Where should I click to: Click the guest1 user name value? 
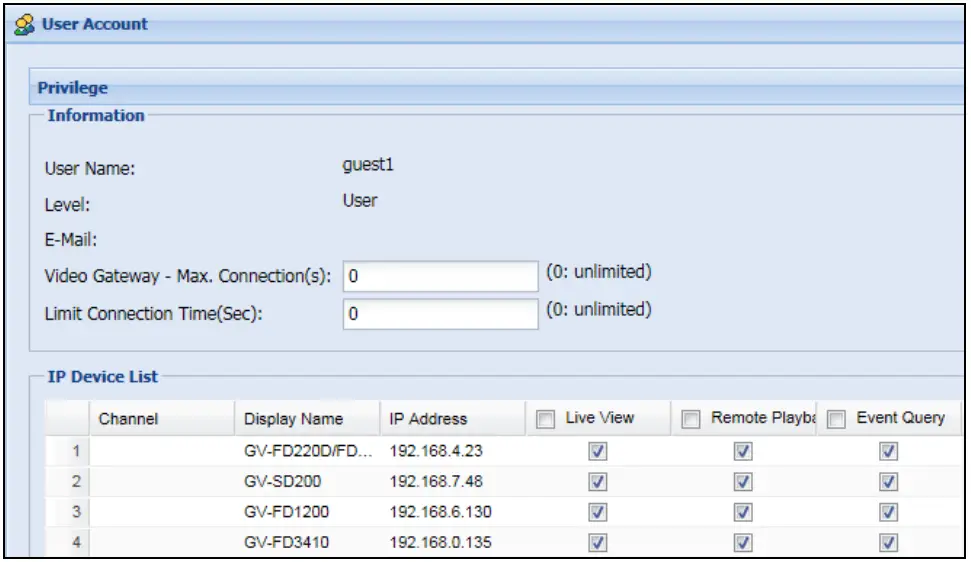tap(368, 165)
